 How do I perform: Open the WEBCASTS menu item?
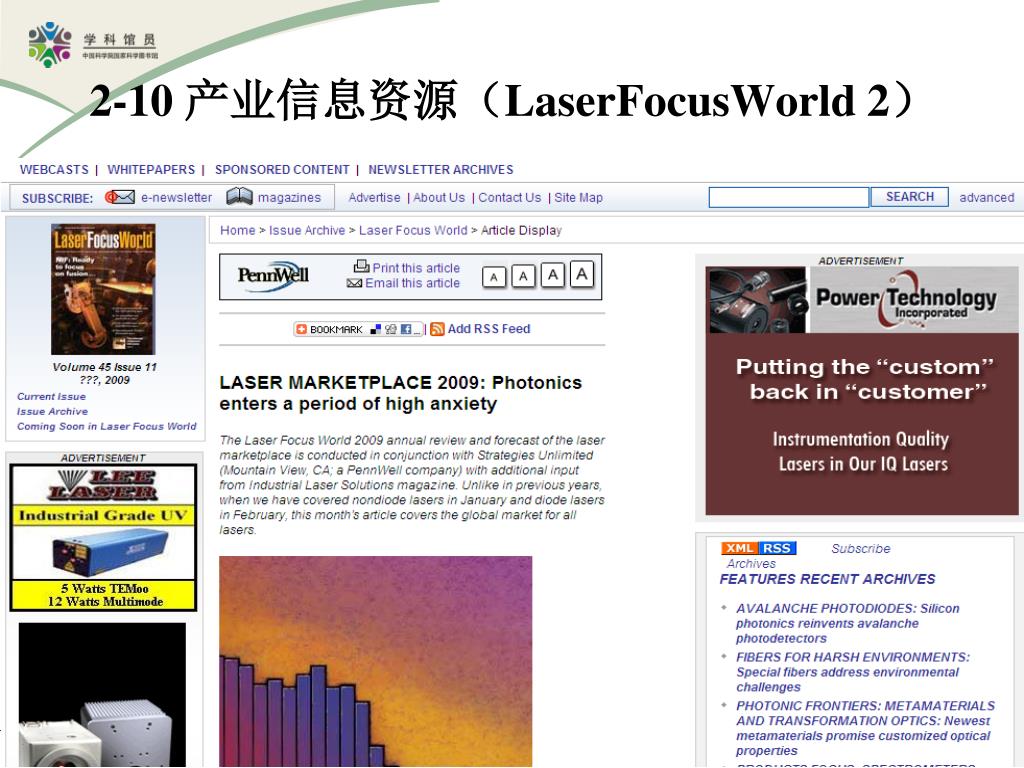pos(54,170)
